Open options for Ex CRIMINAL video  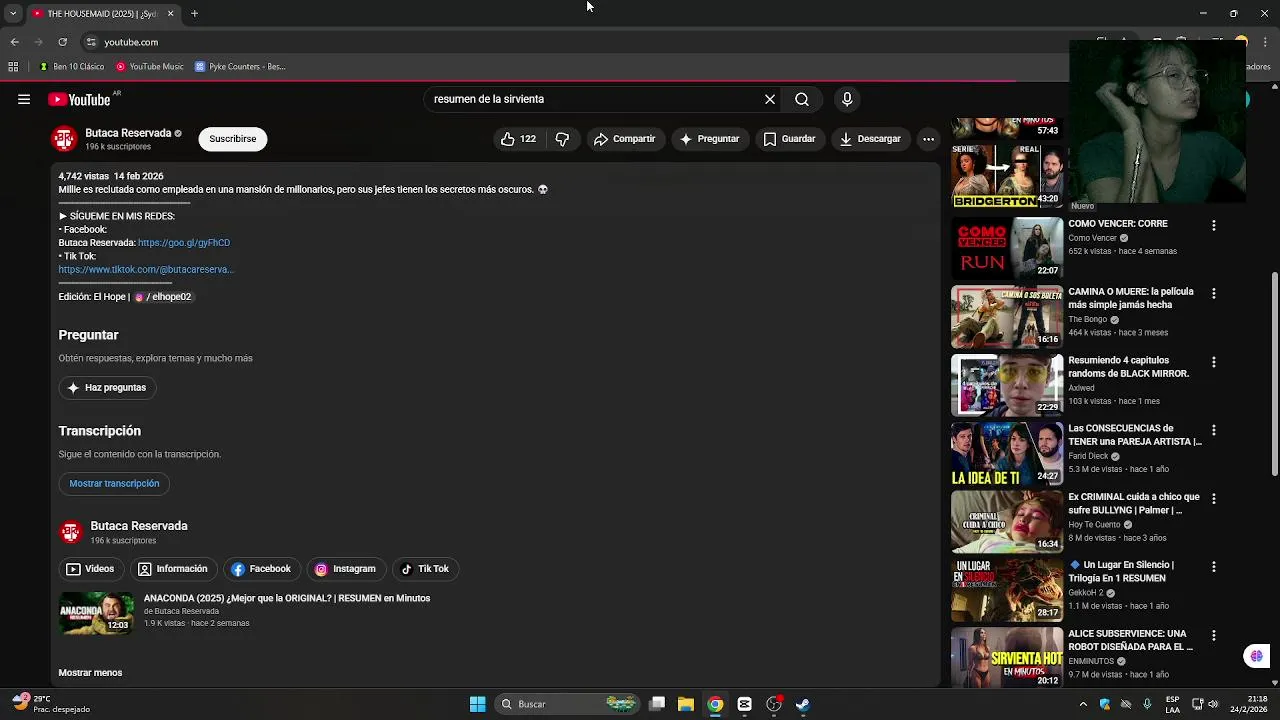(x=1214, y=498)
